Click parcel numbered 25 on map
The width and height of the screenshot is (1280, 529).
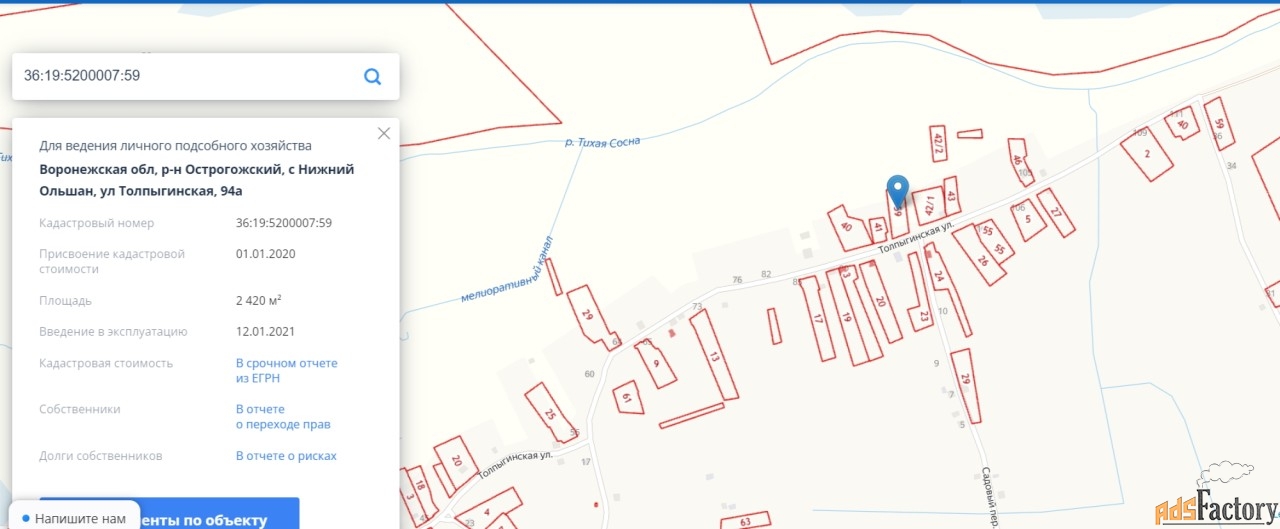[550, 413]
